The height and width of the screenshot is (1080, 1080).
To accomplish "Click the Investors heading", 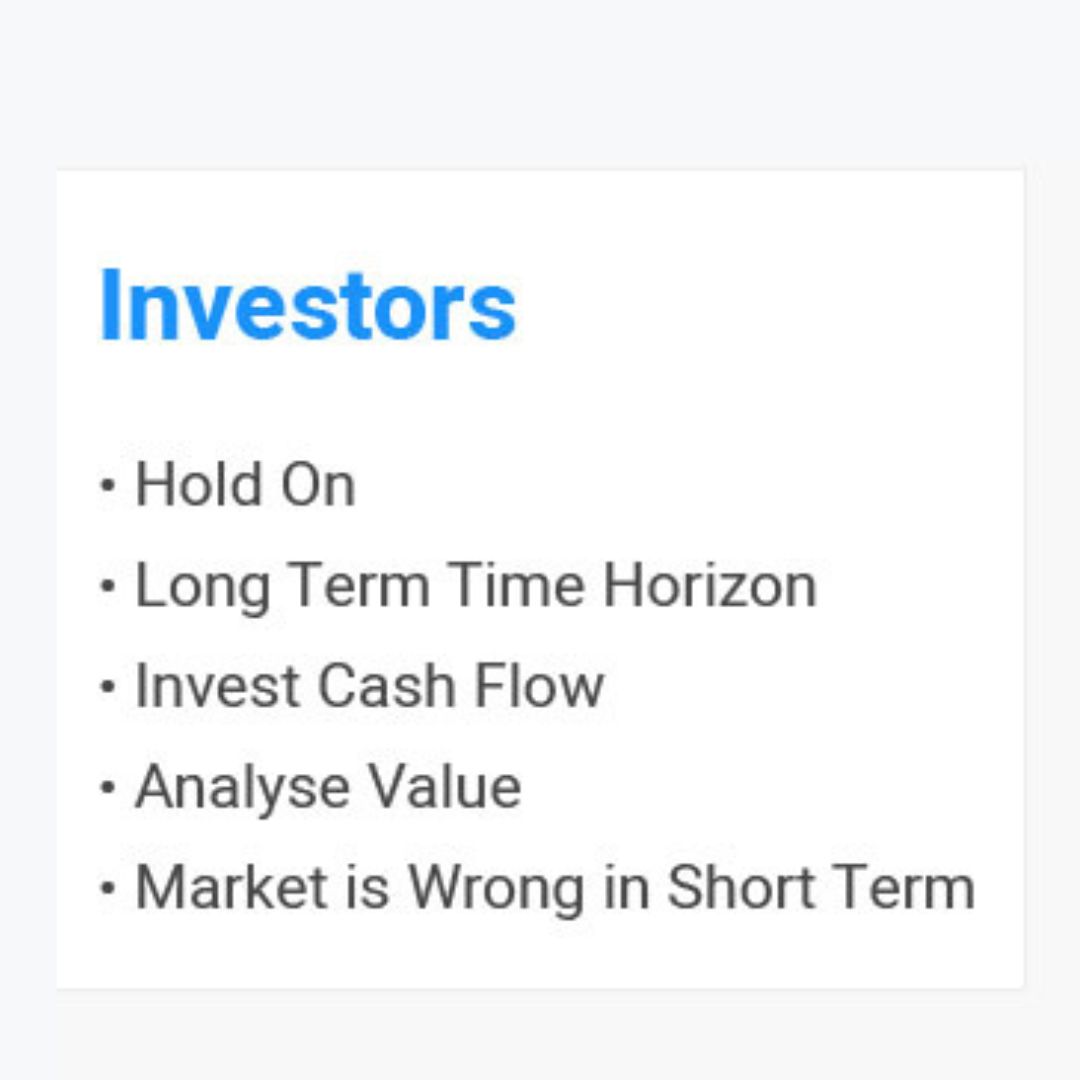I will [308, 304].
